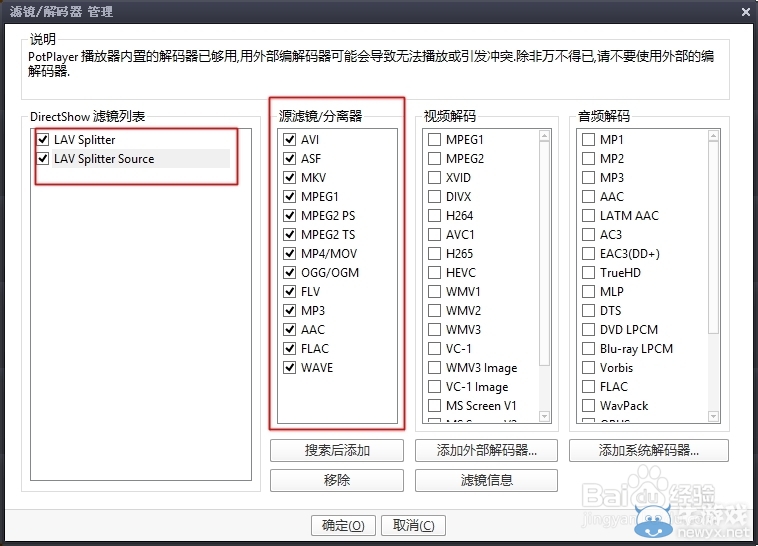The height and width of the screenshot is (546, 758).
Task: Enable MP2 audio decoder checkbox
Action: tap(588, 159)
